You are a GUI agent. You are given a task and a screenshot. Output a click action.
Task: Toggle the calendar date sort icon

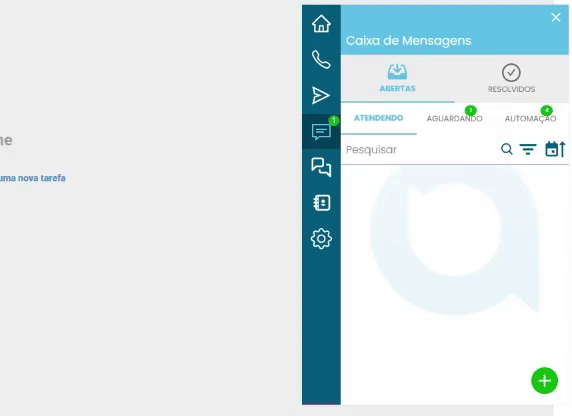[555, 149]
